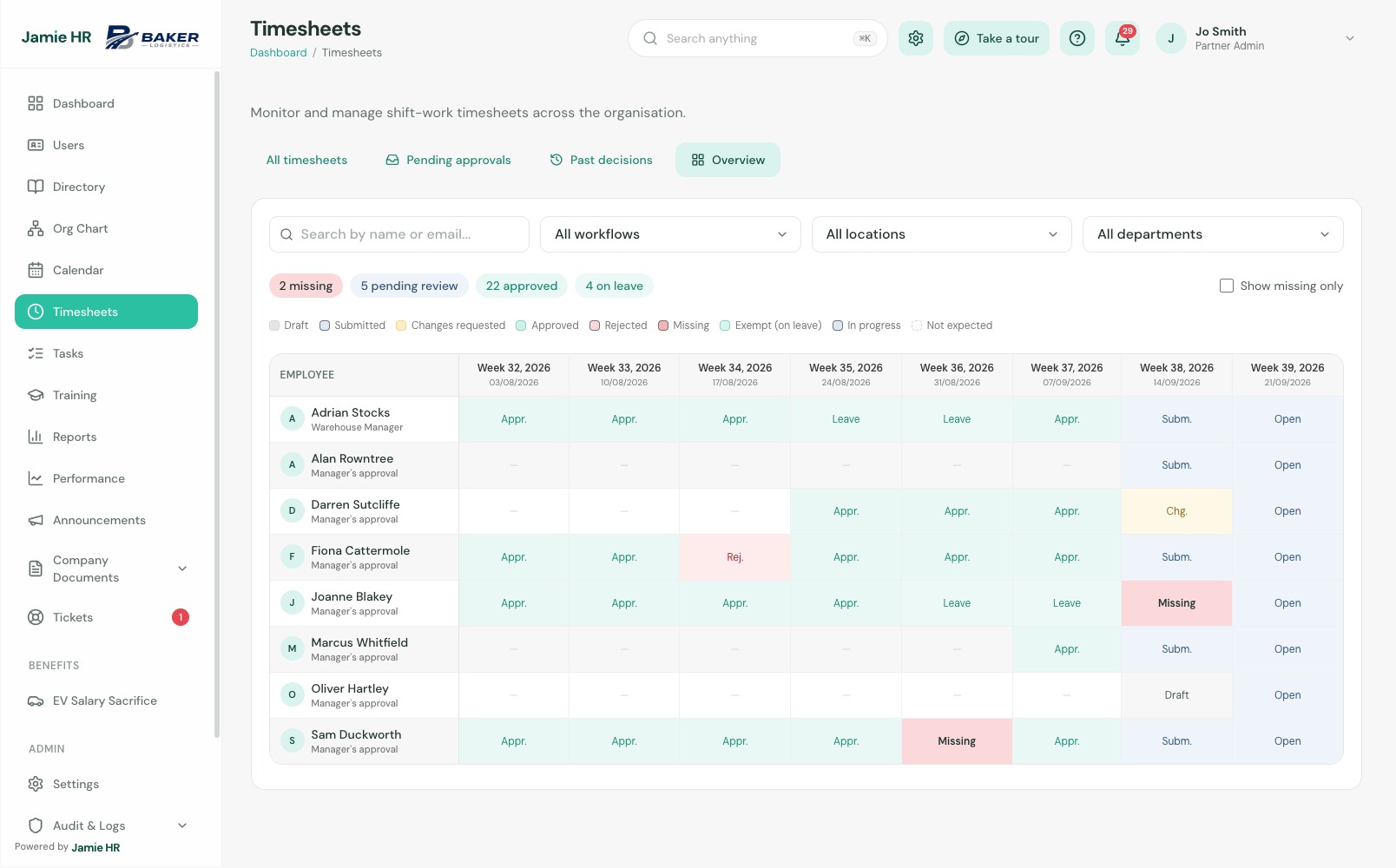Screen dimensions: 1396x868
Task: Click the 4 on leave chip
Action: (614, 286)
